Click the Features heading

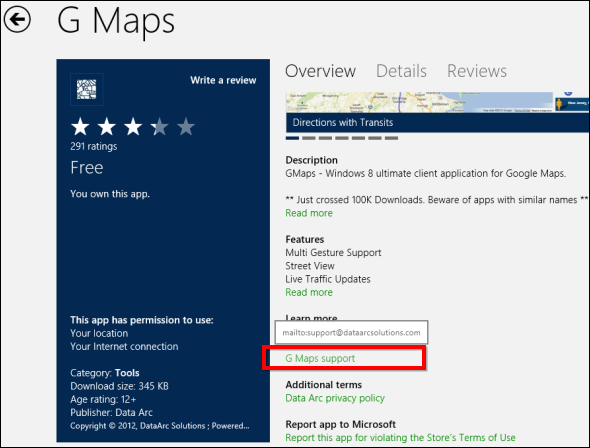pyautogui.click(x=304, y=240)
